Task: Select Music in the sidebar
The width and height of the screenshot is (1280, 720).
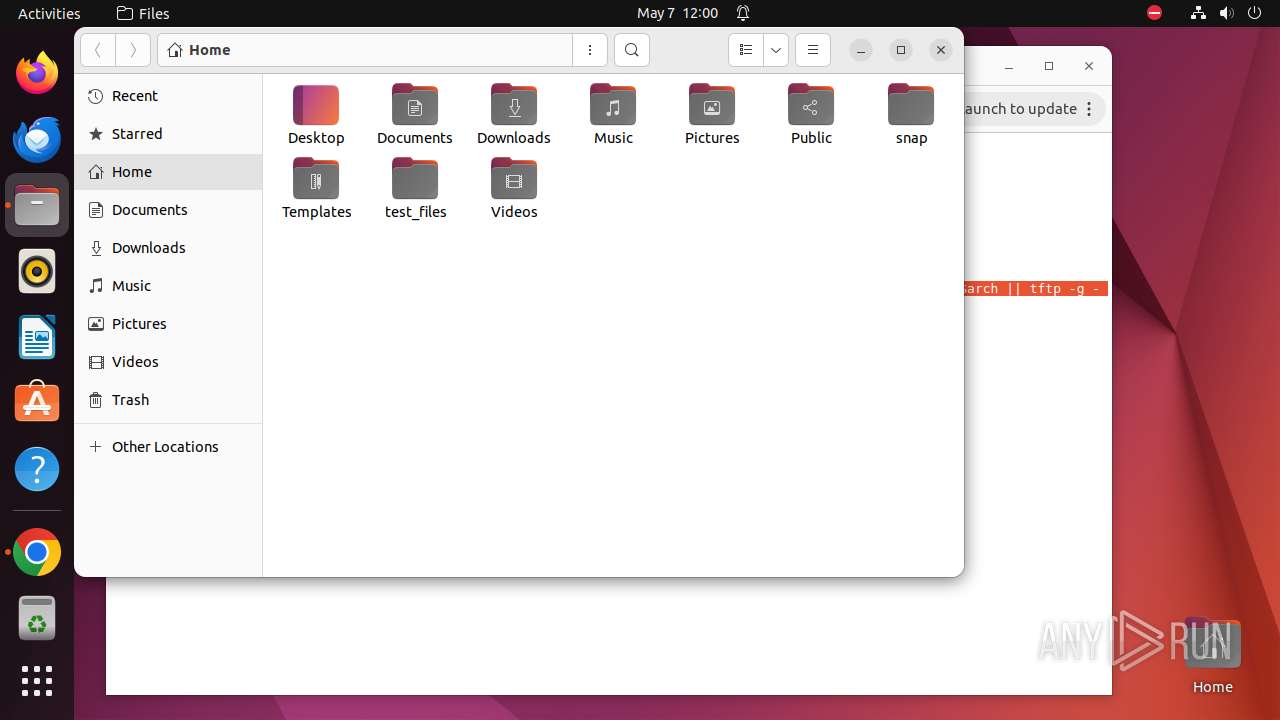Action: click(168, 286)
